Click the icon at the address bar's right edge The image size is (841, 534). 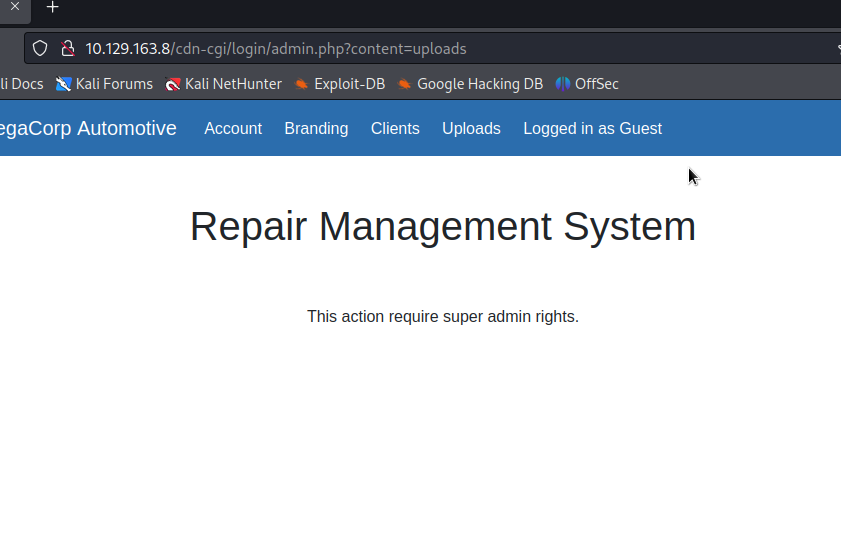(837, 48)
